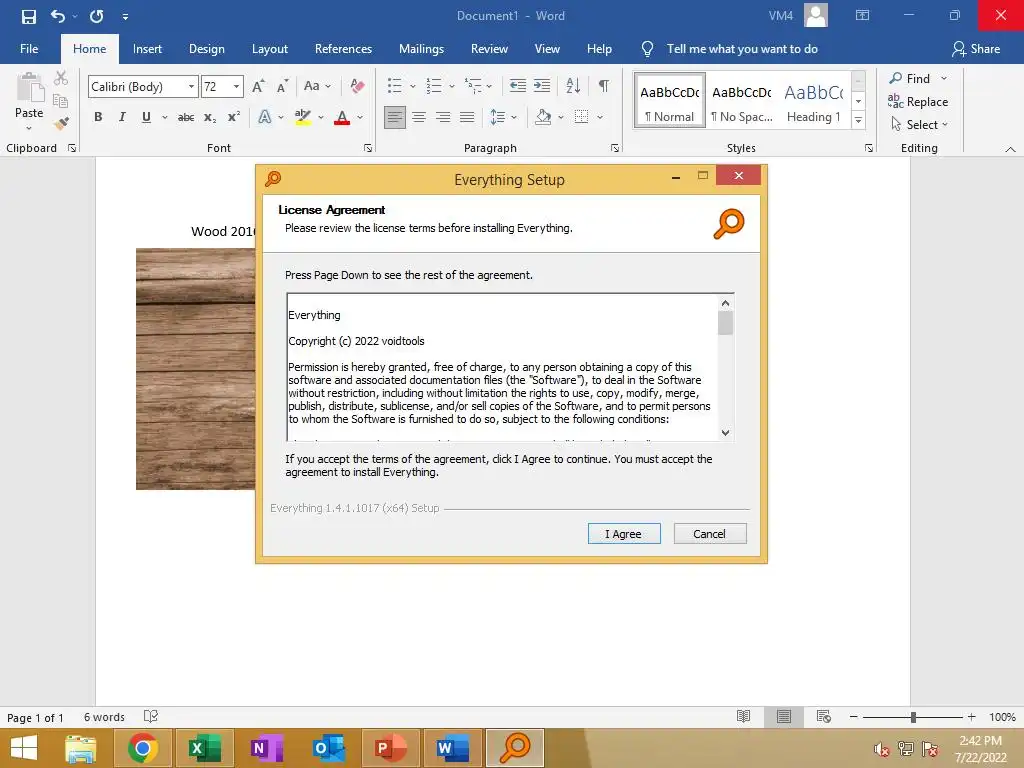Toggle Bold formatting
This screenshot has height=768, width=1024.
click(98, 117)
